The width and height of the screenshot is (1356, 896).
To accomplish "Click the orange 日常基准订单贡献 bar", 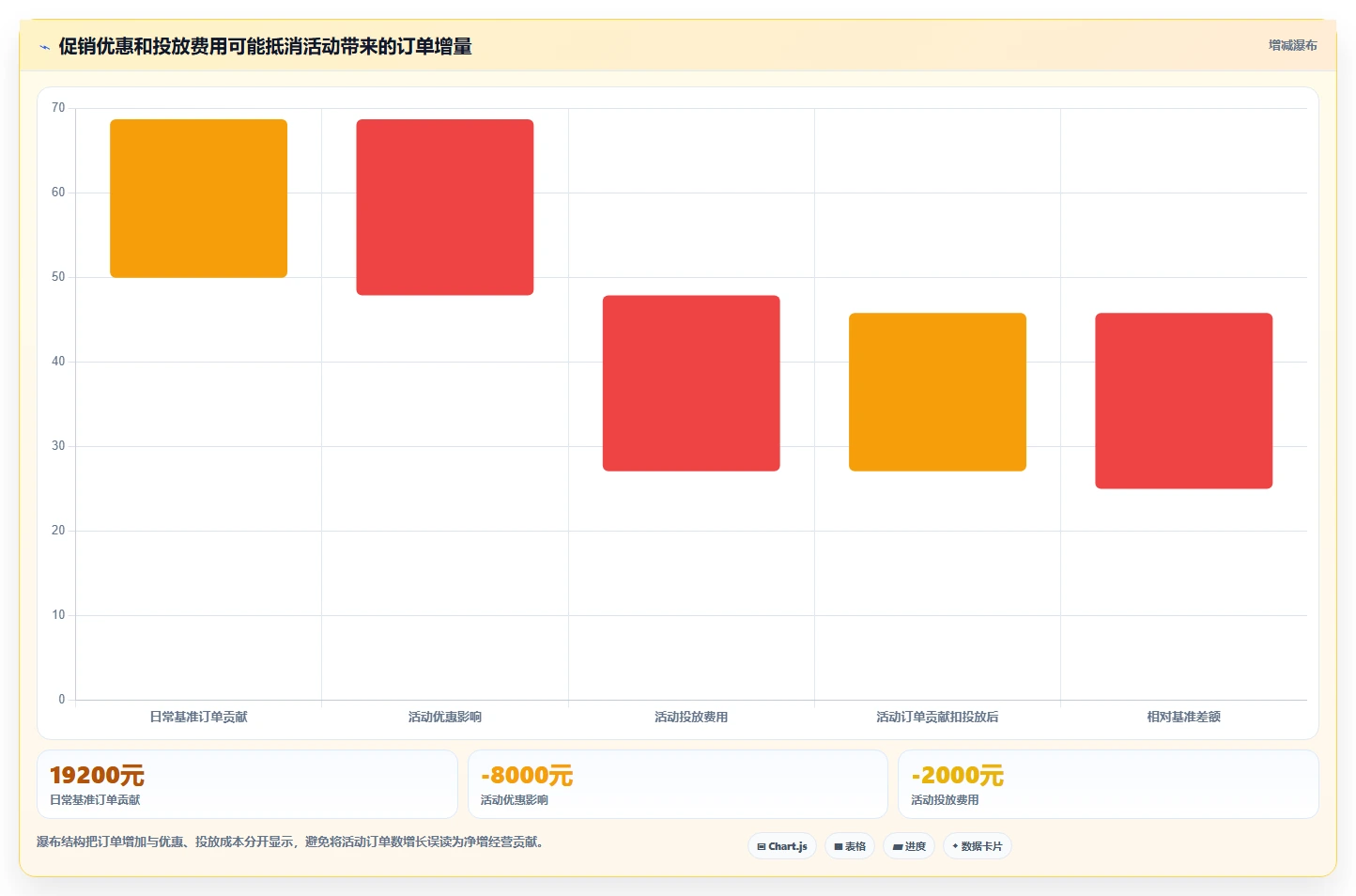I will (x=199, y=198).
